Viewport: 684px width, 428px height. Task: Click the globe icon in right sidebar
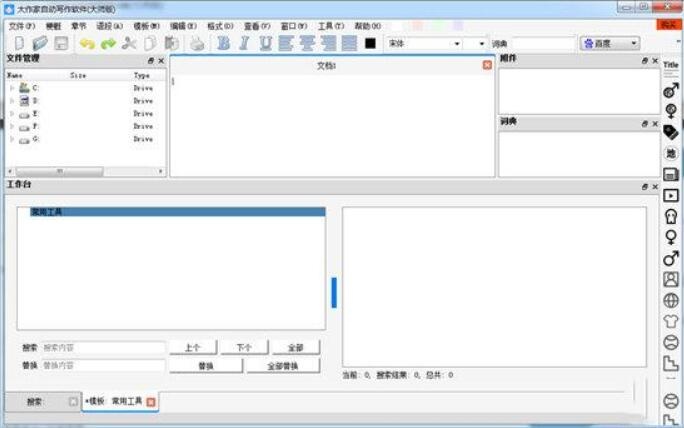pyautogui.click(x=670, y=300)
